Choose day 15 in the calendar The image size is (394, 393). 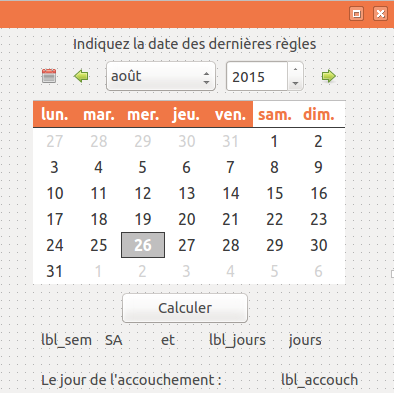click(x=274, y=193)
